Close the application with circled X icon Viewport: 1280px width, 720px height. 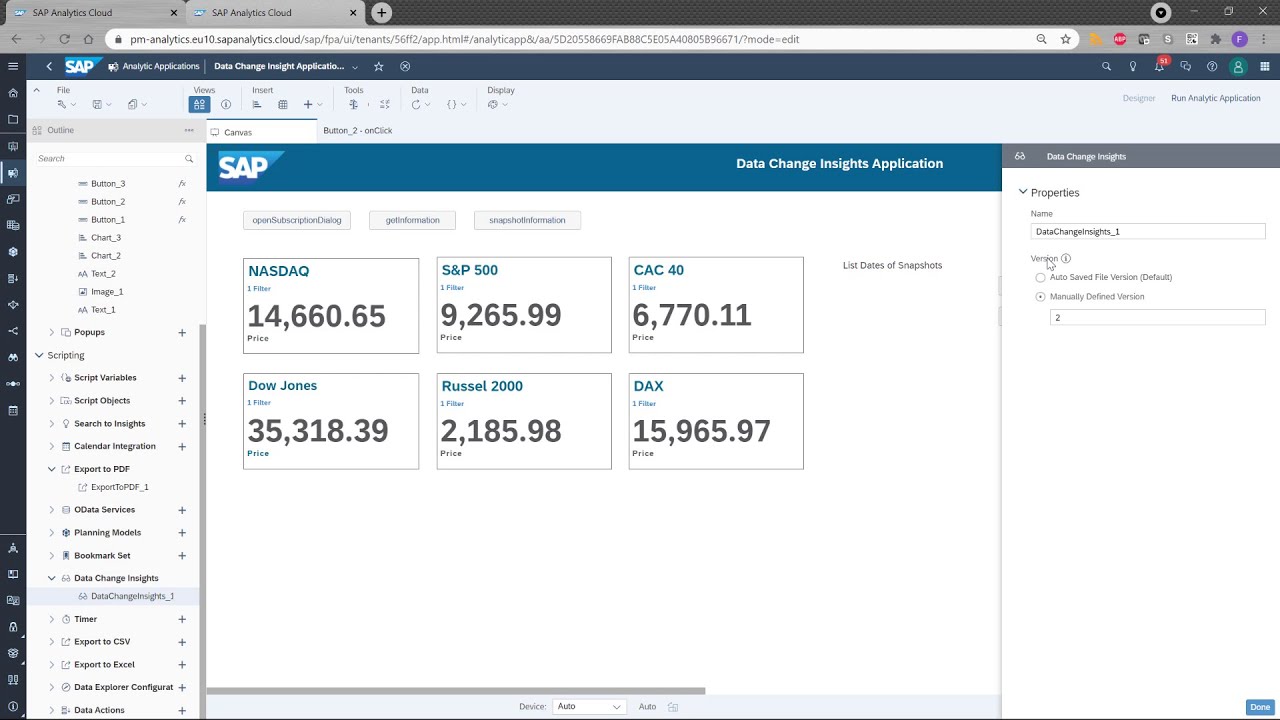coord(405,66)
